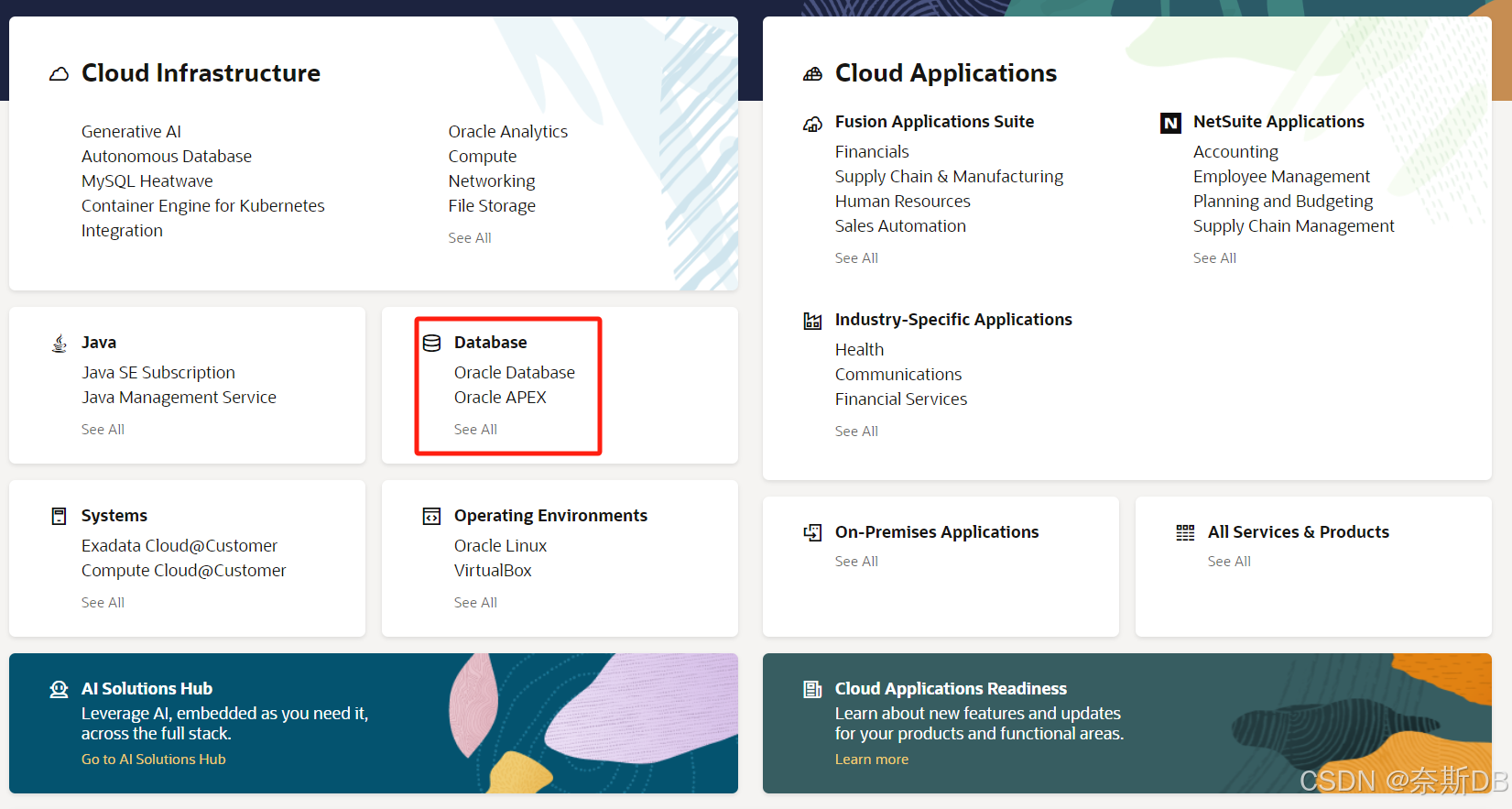Click See All in the Database card
1512x809 pixels.
475,430
